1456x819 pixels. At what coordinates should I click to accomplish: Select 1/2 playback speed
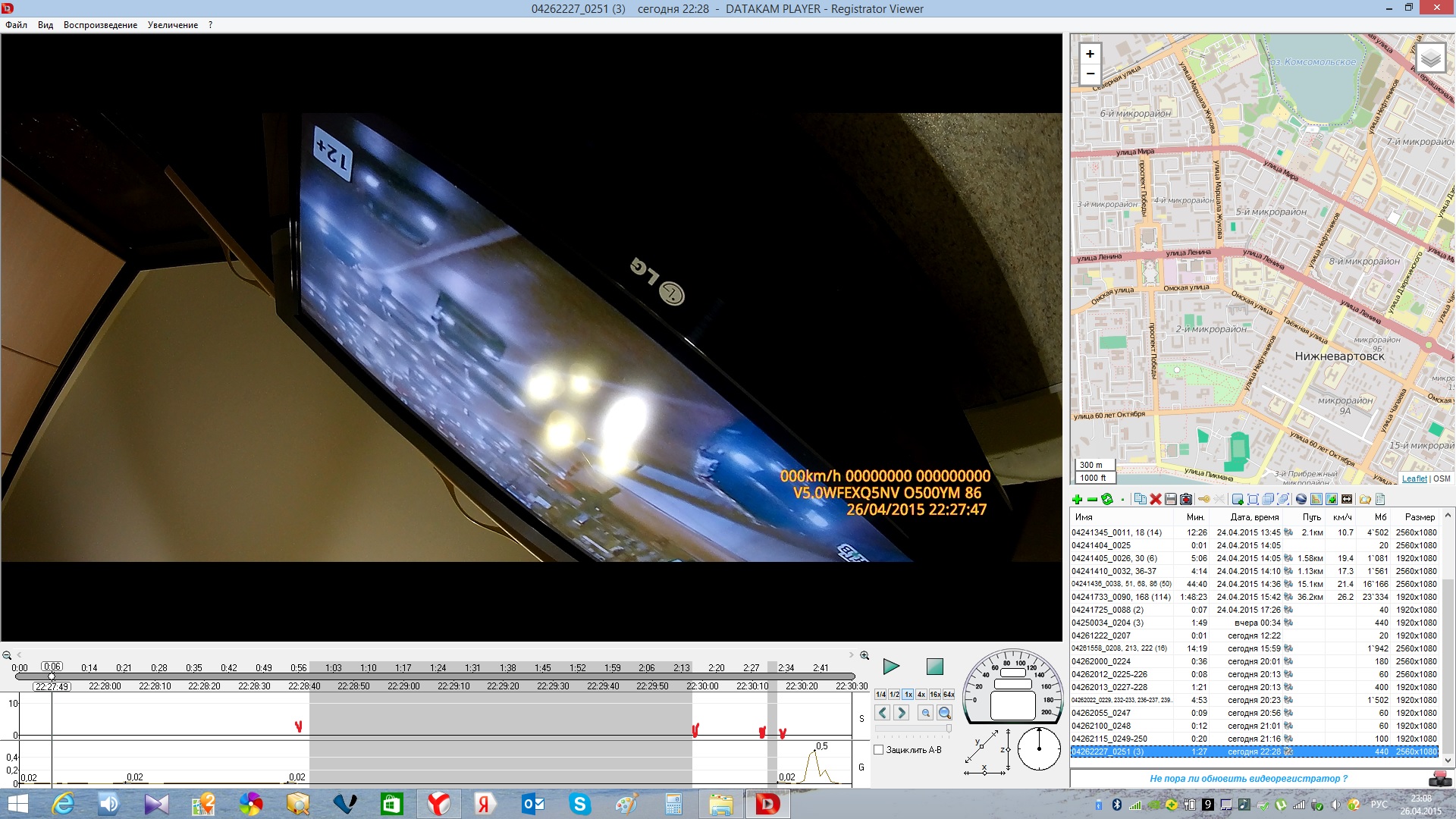click(x=894, y=695)
